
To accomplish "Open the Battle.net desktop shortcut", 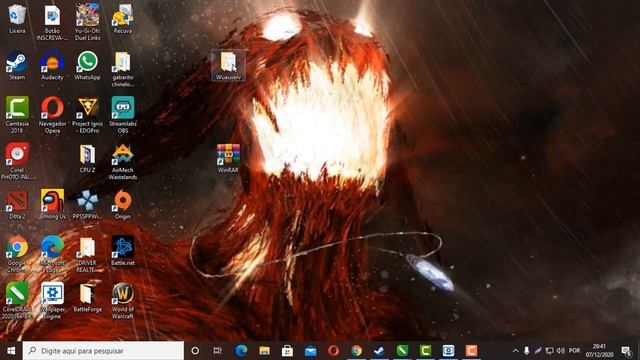I will tap(123, 251).
